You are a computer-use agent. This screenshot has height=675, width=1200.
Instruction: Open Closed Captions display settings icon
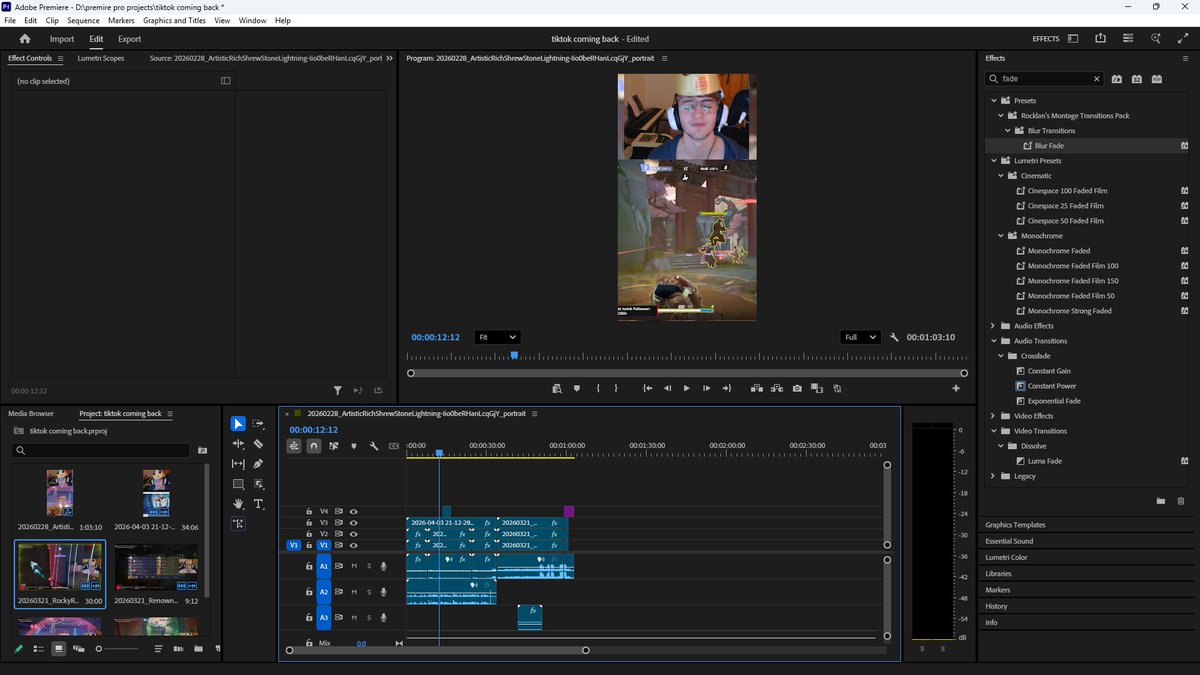pos(393,447)
